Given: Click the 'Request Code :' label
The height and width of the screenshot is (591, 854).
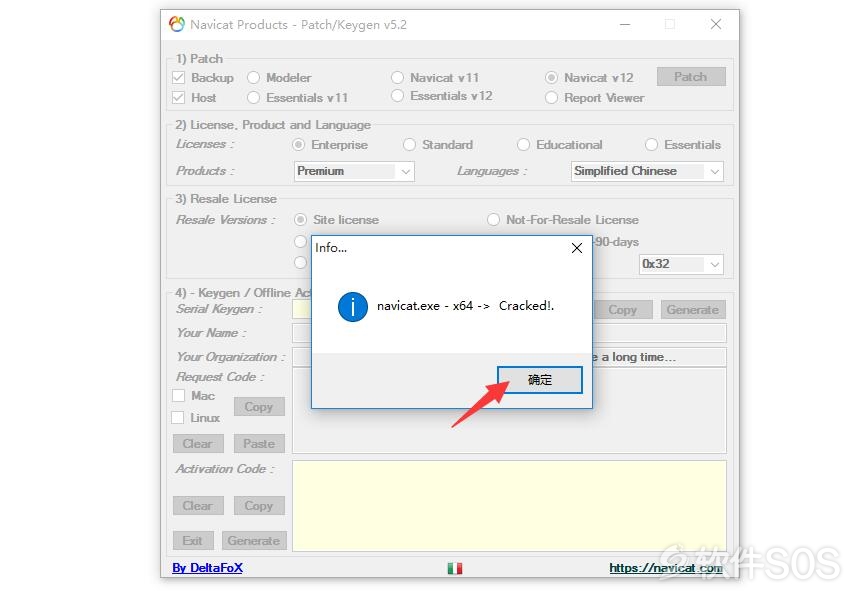Looking at the screenshot, I should tap(220, 377).
